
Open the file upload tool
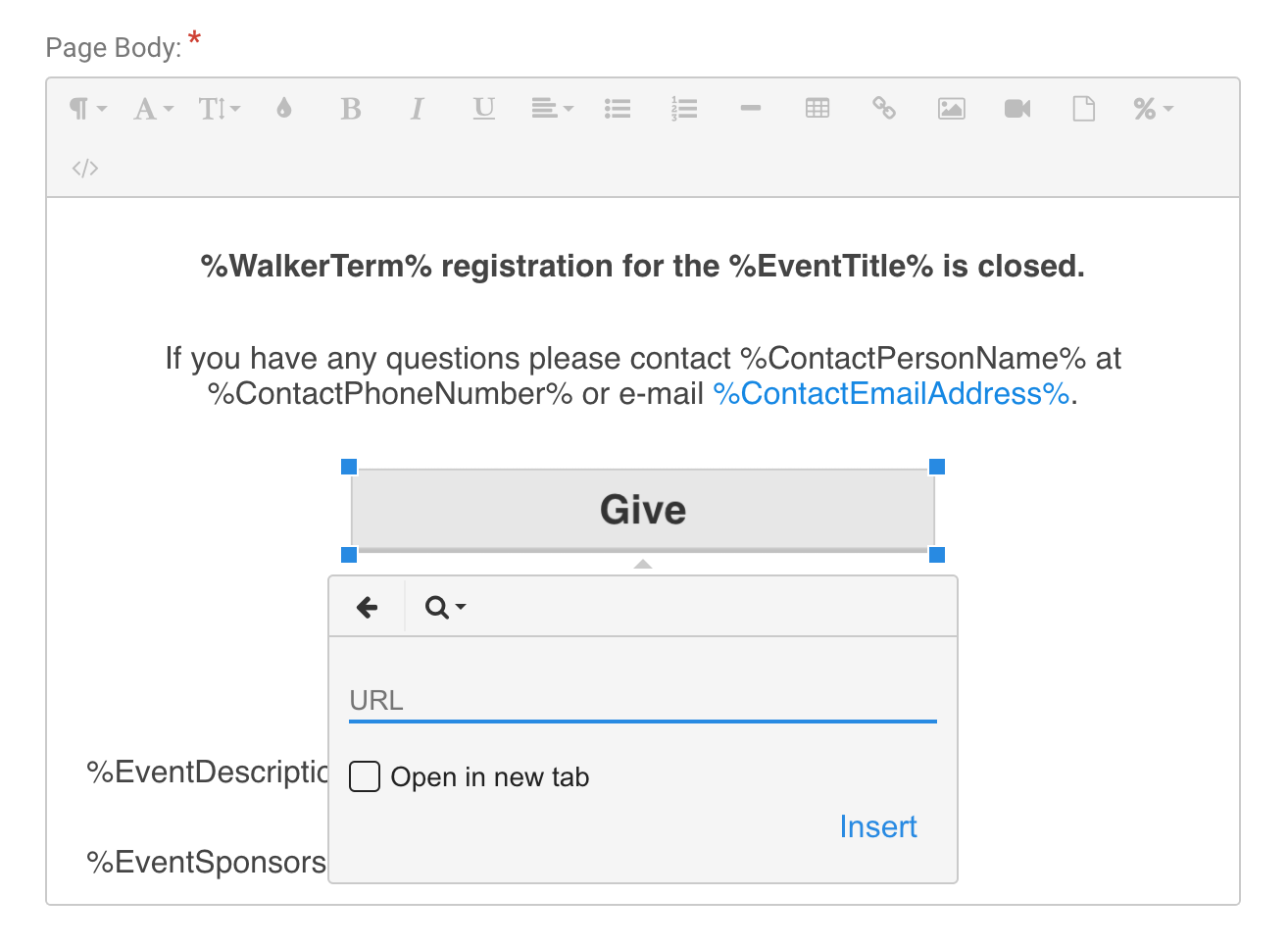1083,109
